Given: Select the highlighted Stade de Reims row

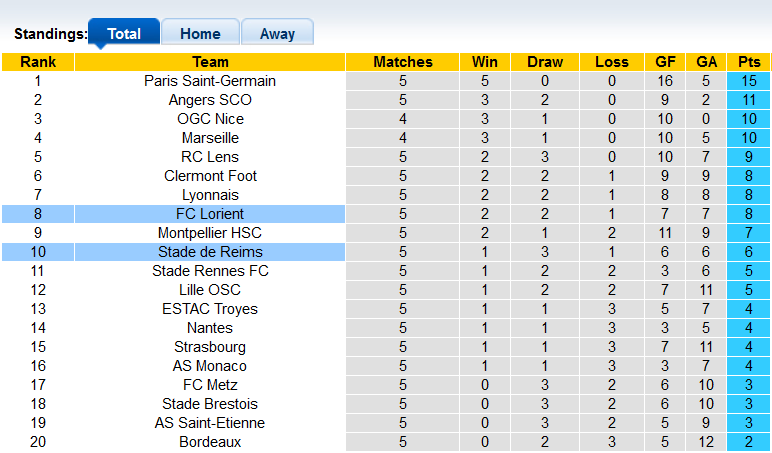Looking at the screenshot, I should (210, 252).
